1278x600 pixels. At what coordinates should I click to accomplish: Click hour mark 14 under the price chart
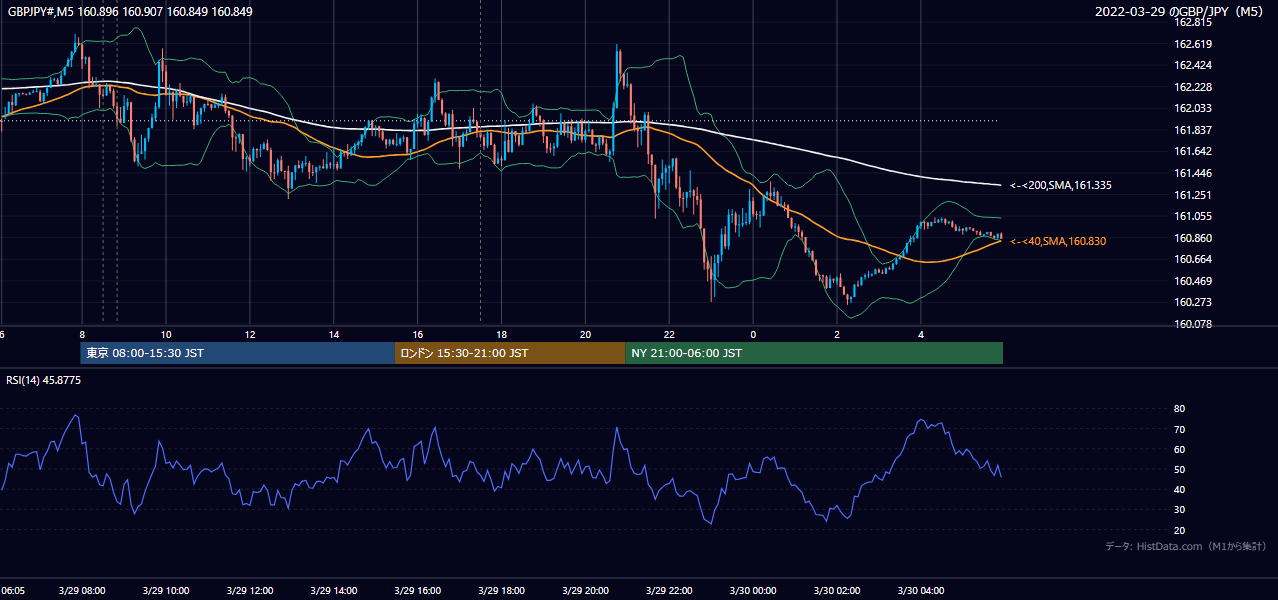pyautogui.click(x=333, y=334)
